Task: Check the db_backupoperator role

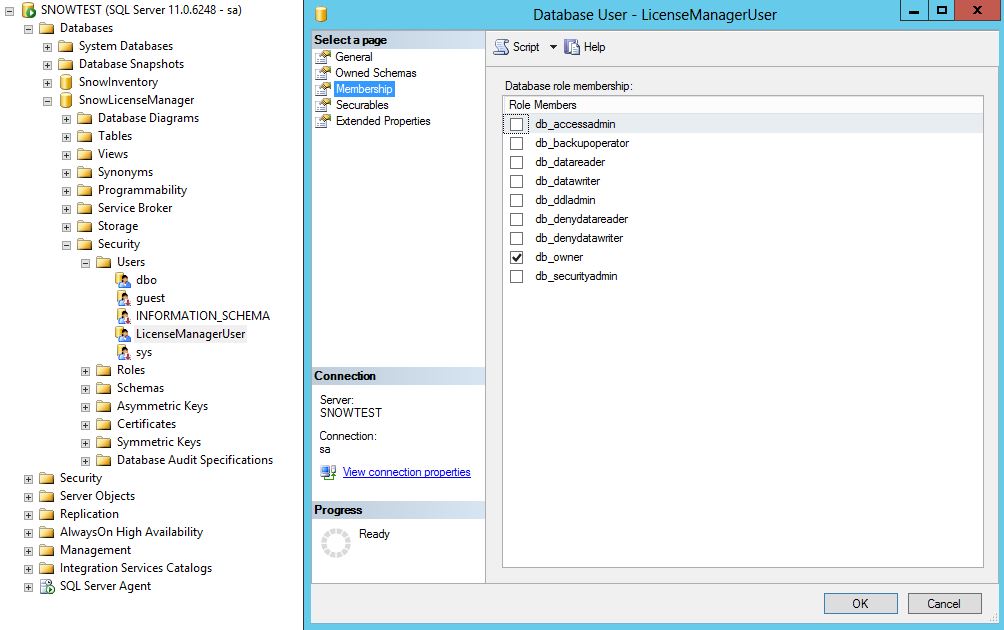Action: (x=516, y=143)
